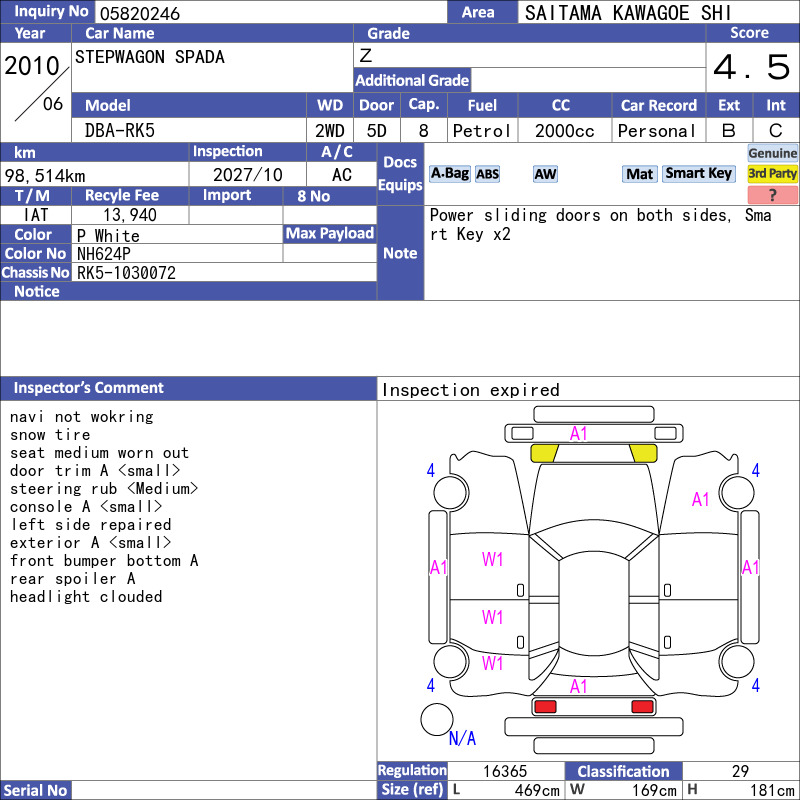Click the yellow 3rd Party legend badge
800x800 pixels.
coord(772,174)
